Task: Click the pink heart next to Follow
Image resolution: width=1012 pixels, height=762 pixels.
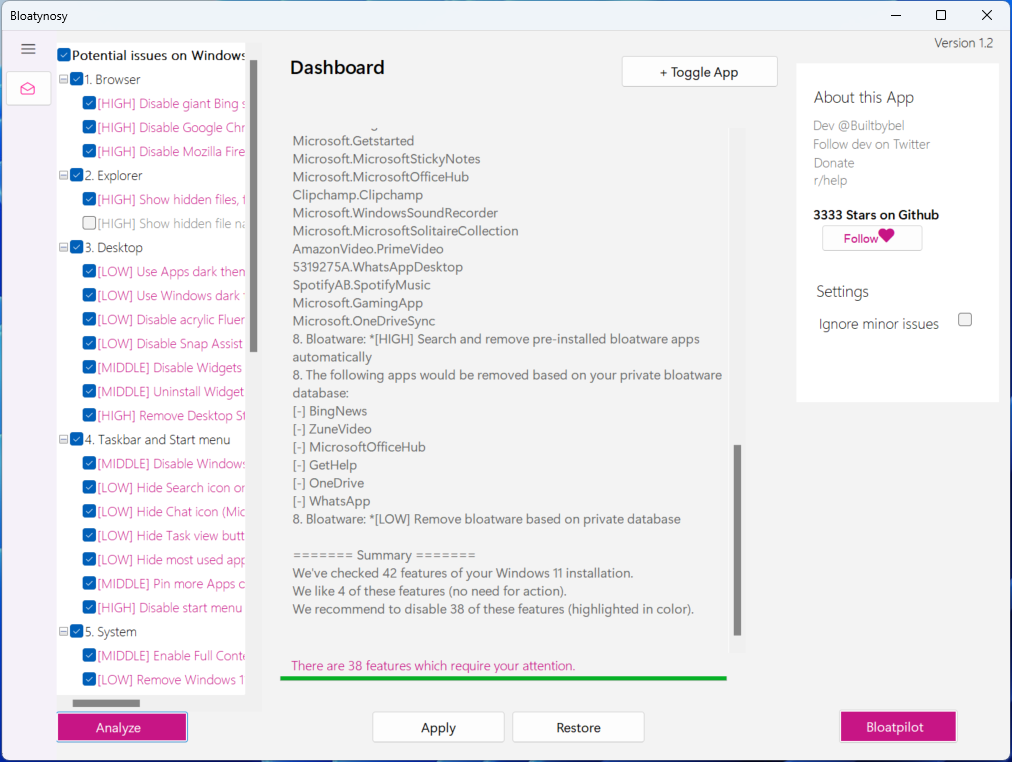Action: click(886, 236)
